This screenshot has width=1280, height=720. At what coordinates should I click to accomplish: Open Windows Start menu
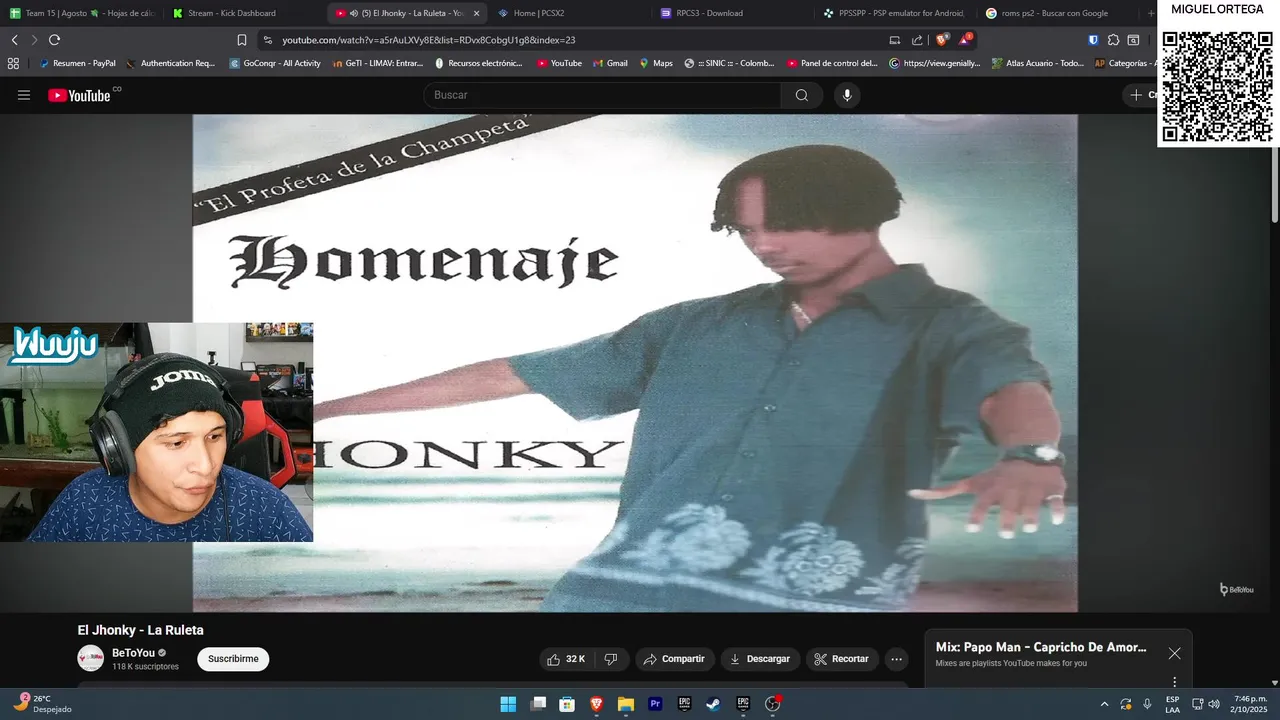[x=508, y=704]
